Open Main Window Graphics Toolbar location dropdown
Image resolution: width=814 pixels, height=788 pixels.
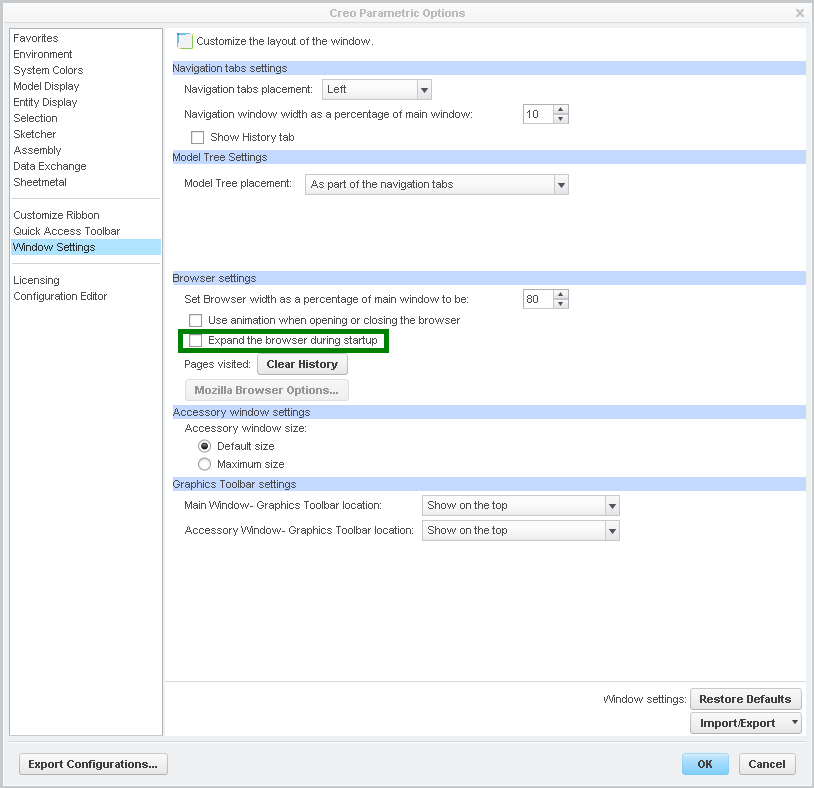[521, 505]
